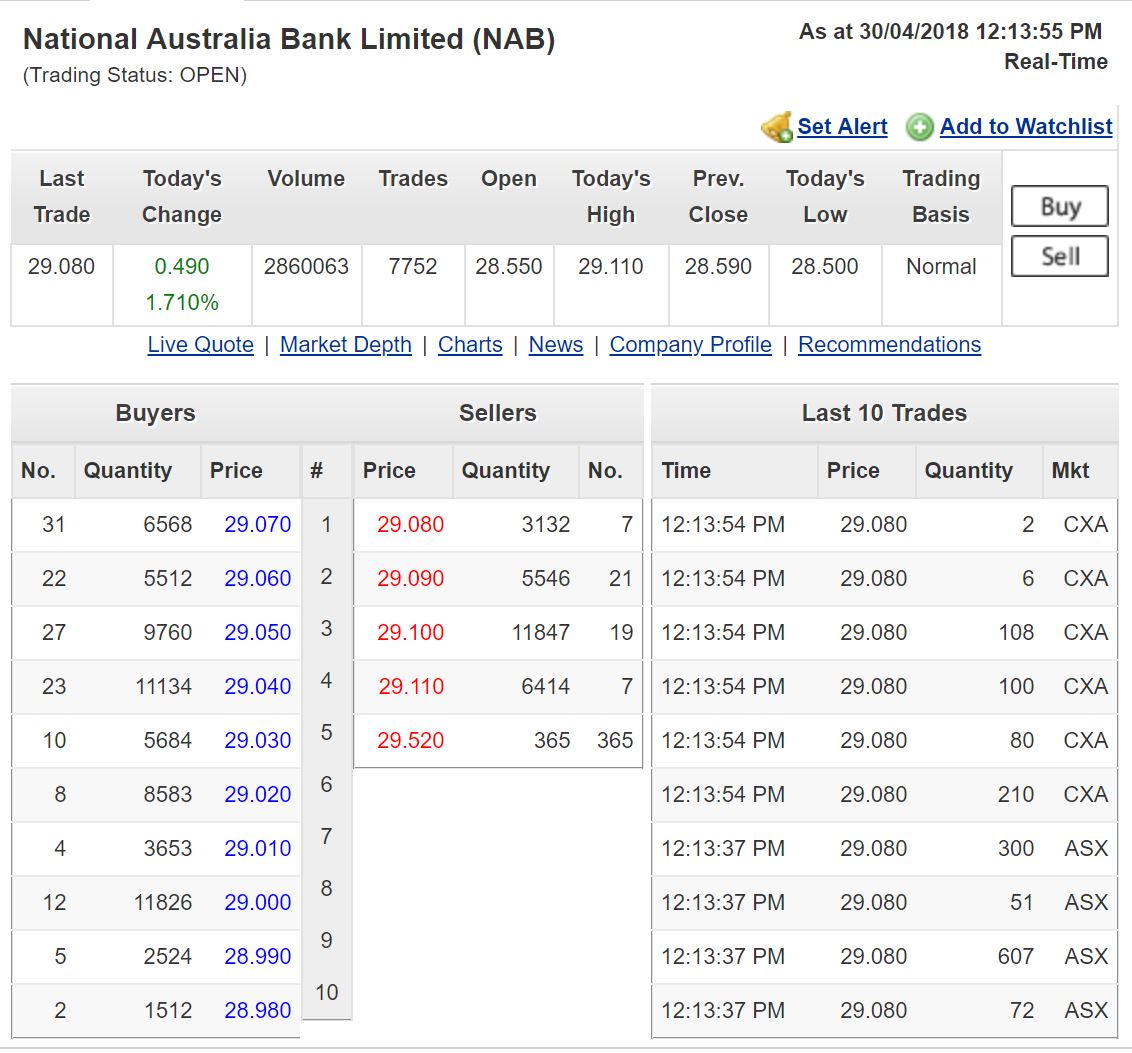Click the Last Trade value 29.080

click(x=61, y=266)
